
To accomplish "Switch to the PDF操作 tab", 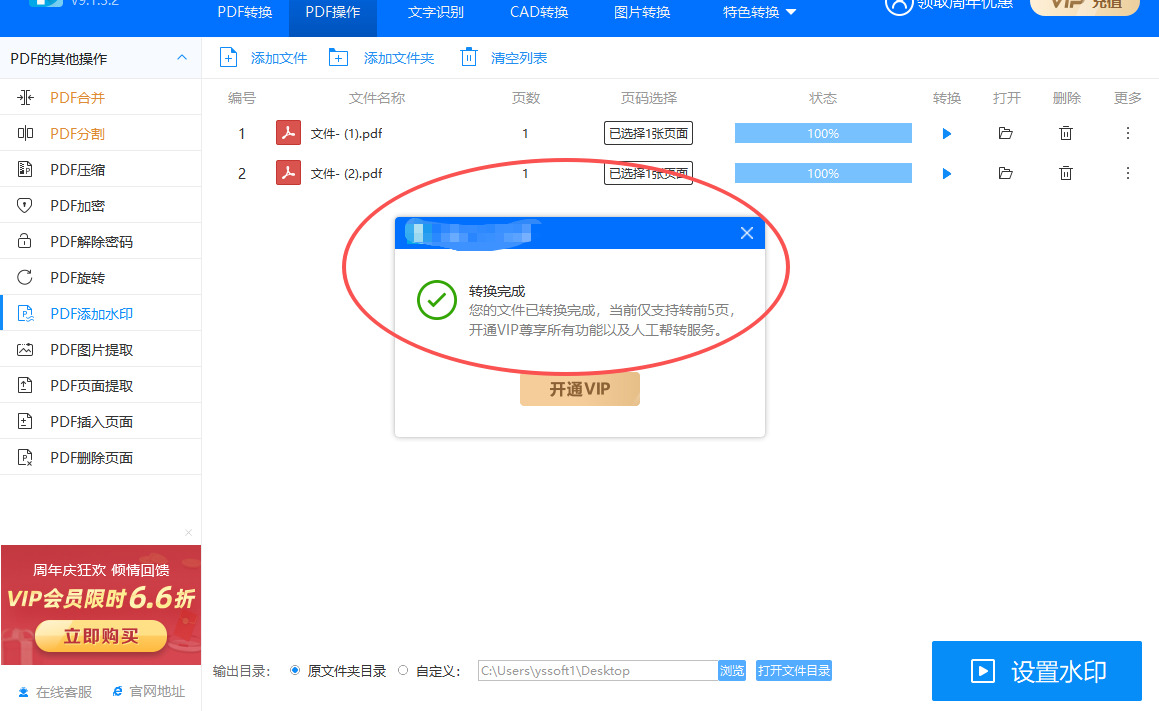I will point(333,12).
